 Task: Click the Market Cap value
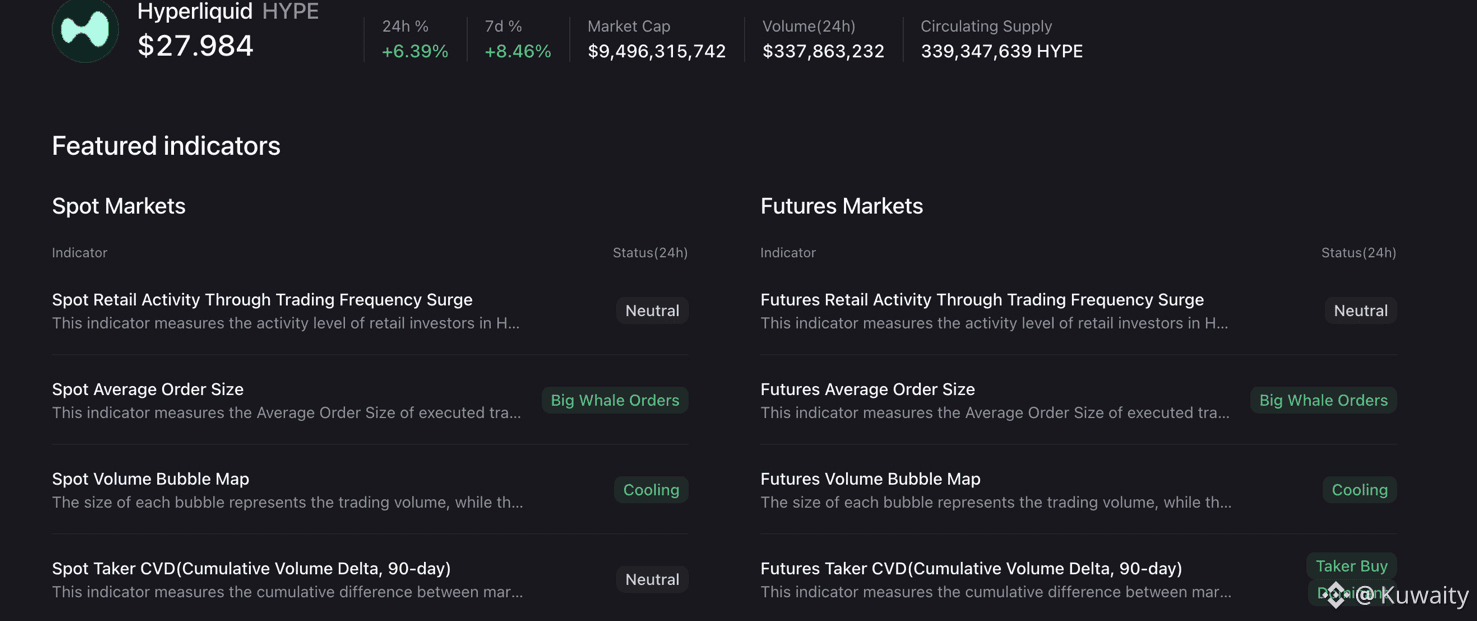coord(657,51)
